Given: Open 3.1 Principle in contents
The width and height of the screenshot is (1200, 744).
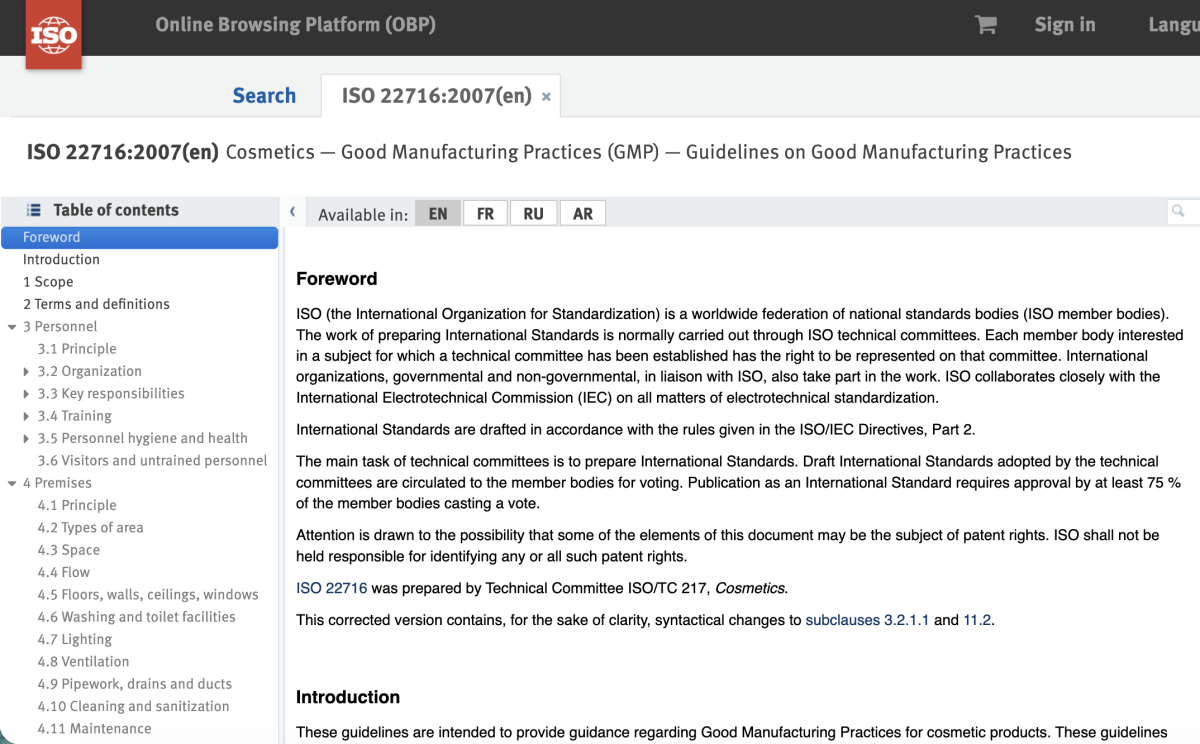Looking at the screenshot, I should (77, 349).
